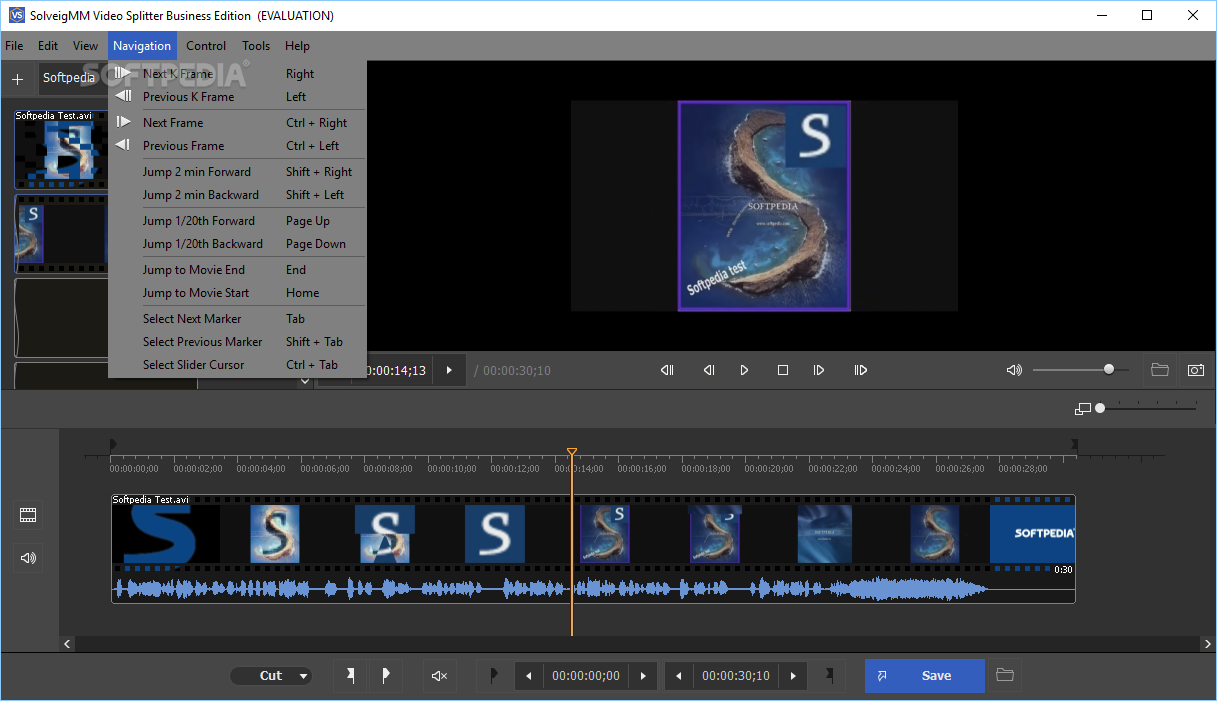Choose Next K Frame menu entry
Screen dimensions: 1217x701
coord(238,74)
